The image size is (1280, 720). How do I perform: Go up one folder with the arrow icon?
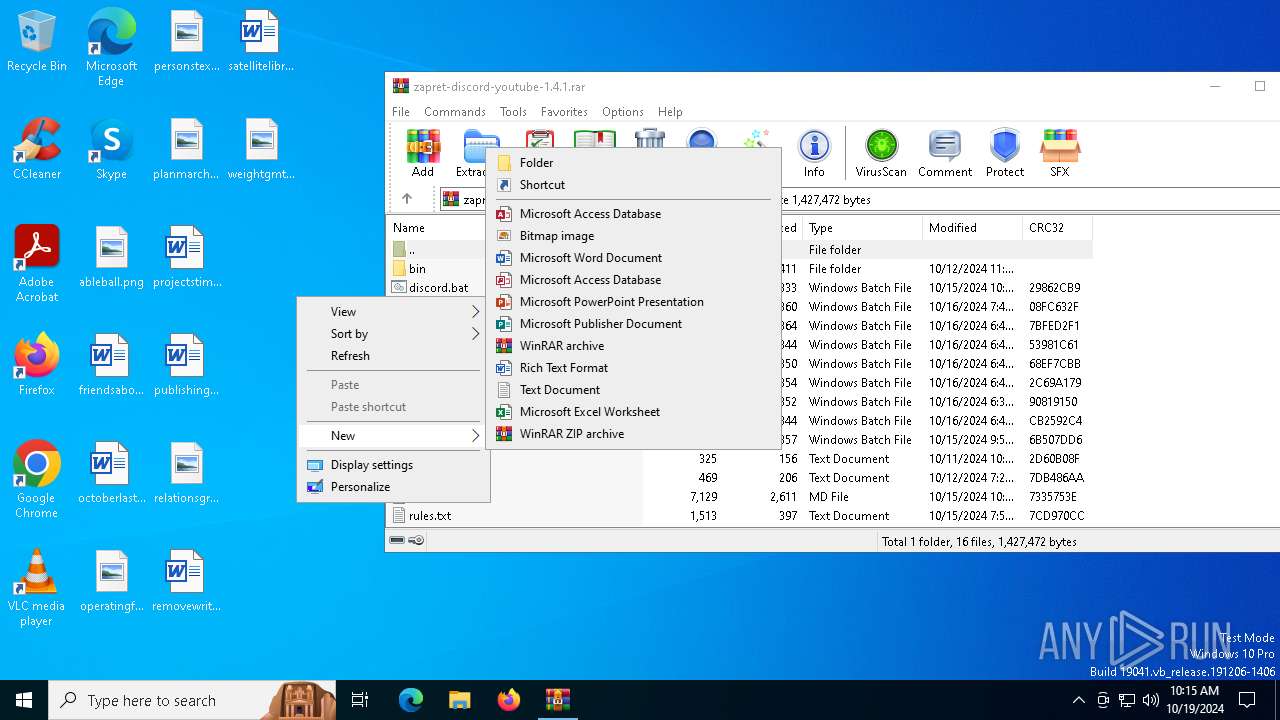pyautogui.click(x=407, y=199)
